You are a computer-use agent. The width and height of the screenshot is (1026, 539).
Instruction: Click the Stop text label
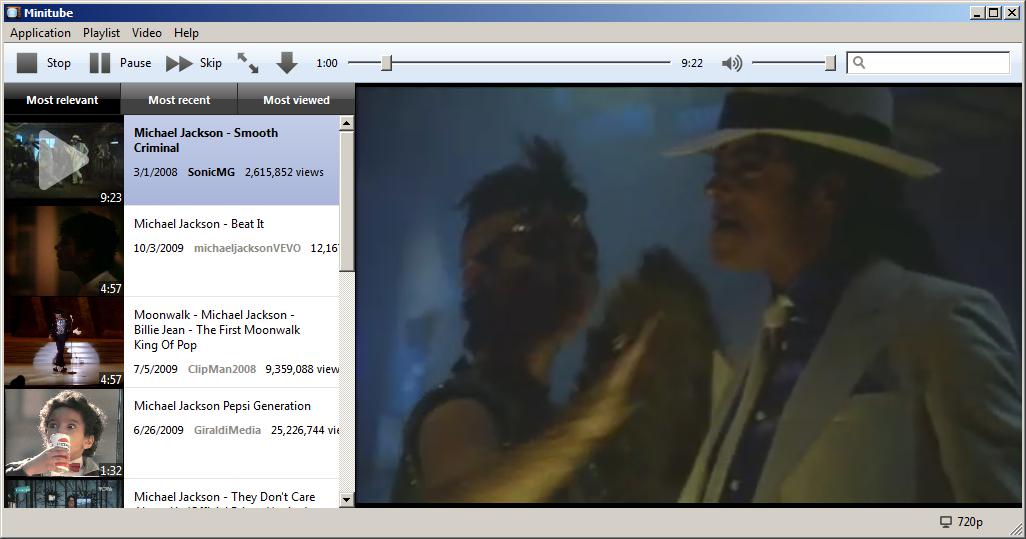tap(58, 63)
